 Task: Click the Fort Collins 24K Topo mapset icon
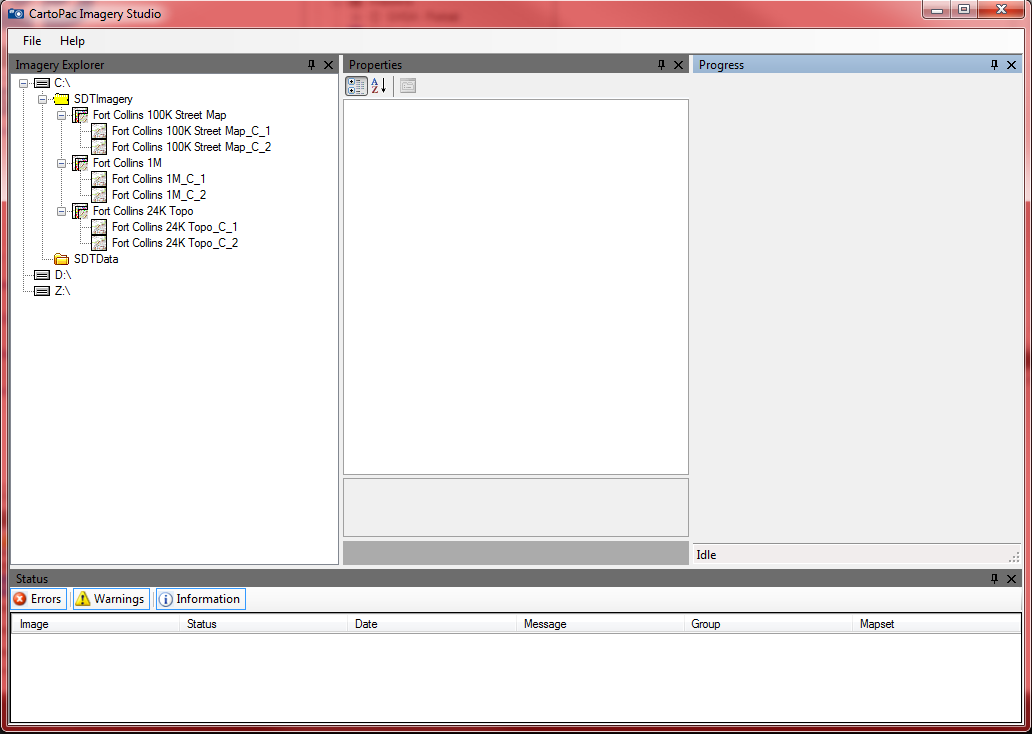(x=80, y=211)
